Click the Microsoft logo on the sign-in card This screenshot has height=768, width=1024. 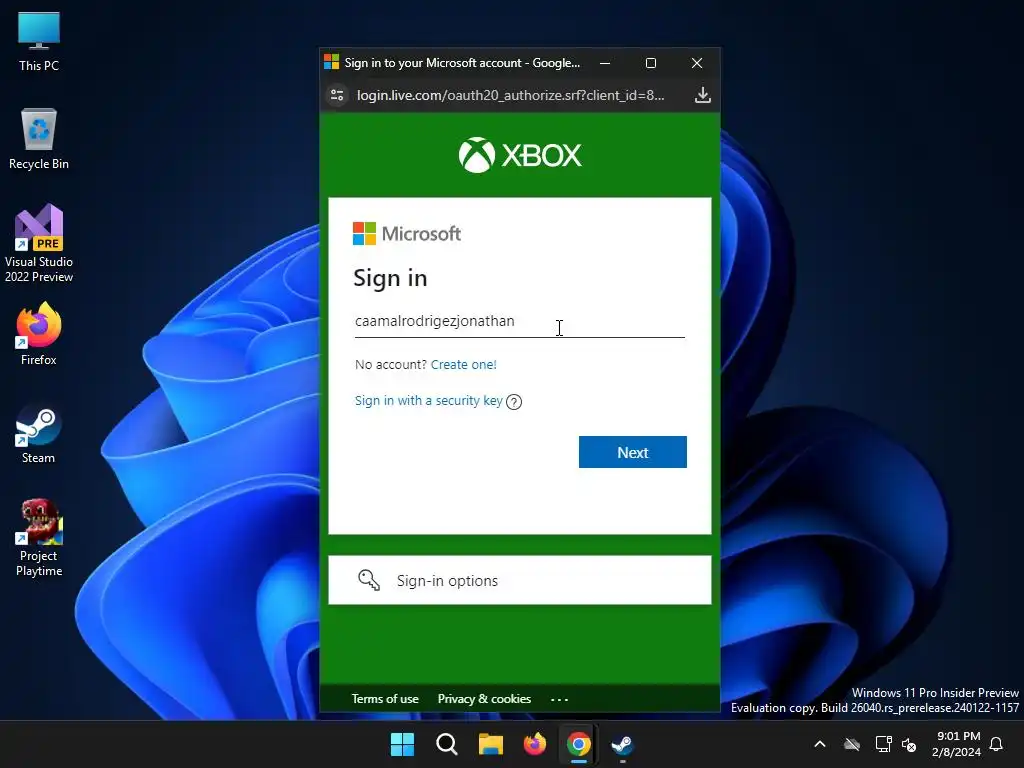407,233
